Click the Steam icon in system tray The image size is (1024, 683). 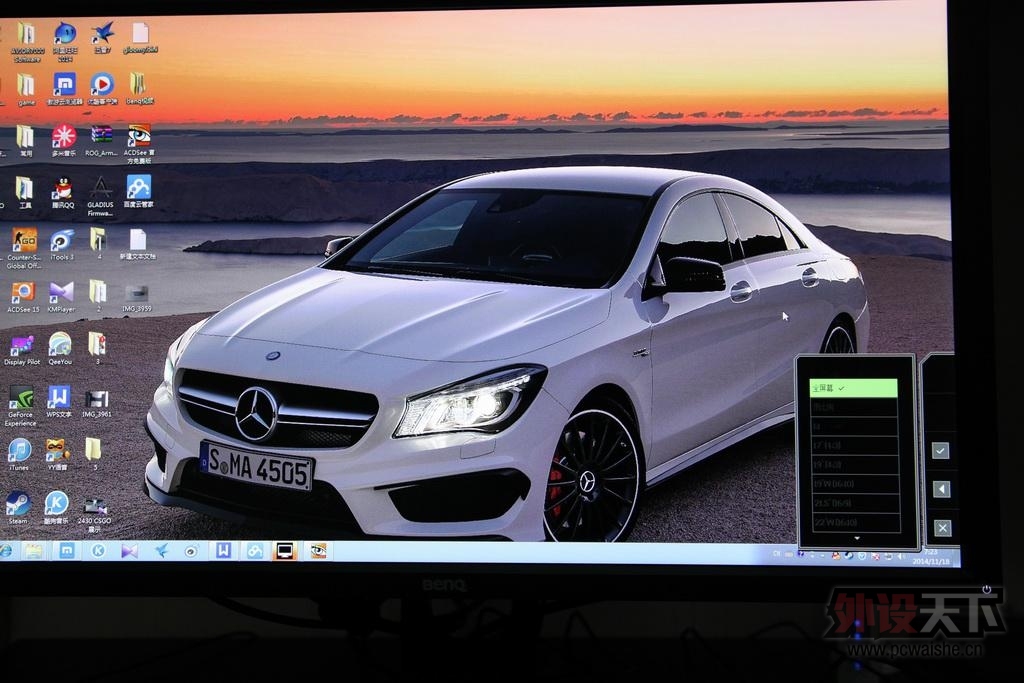click(848, 556)
